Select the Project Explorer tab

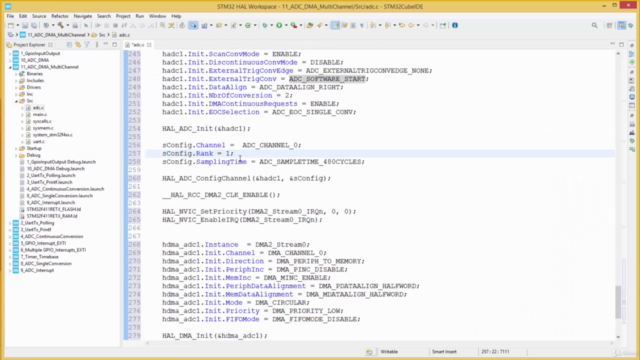(29, 45)
